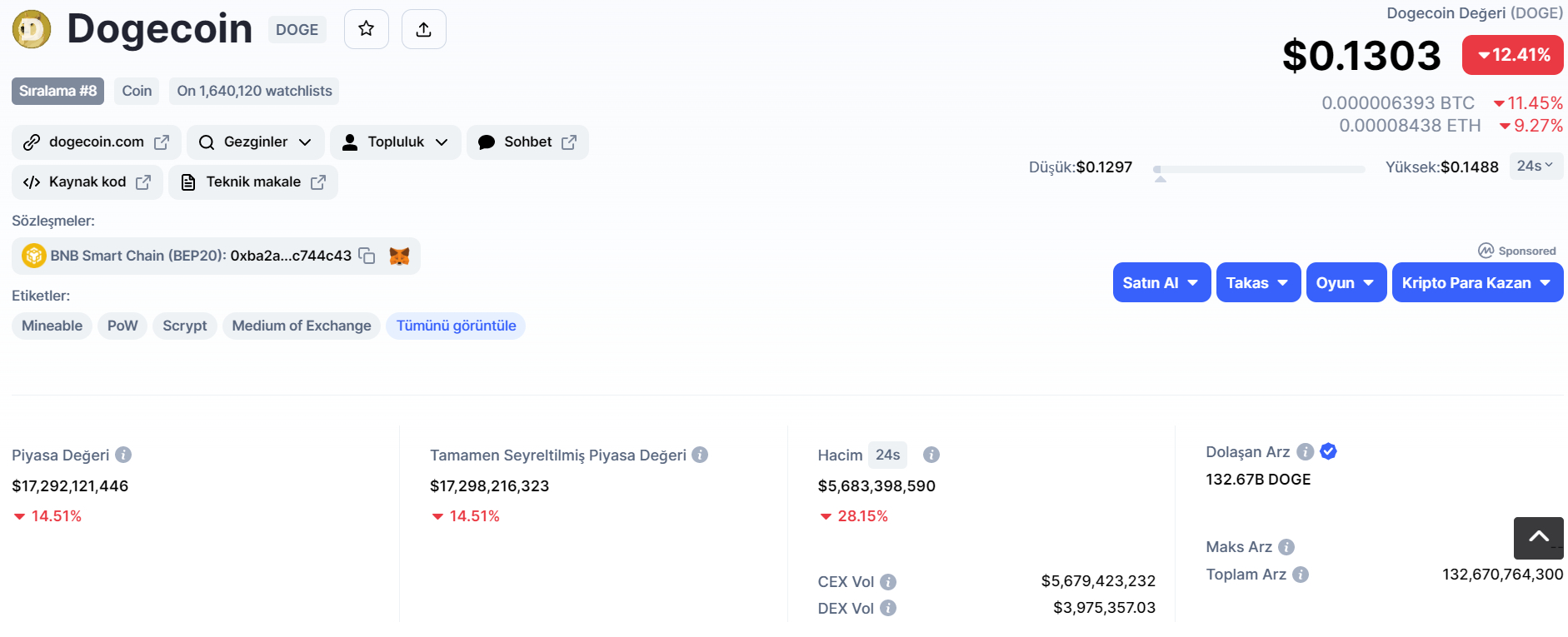Click the Coin tag
Viewport: 1568px width, 637px height.
point(137,92)
